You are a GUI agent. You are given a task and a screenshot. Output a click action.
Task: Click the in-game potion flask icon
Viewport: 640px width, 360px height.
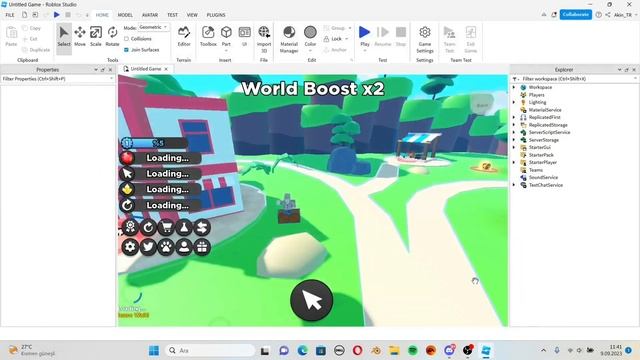tap(184, 227)
